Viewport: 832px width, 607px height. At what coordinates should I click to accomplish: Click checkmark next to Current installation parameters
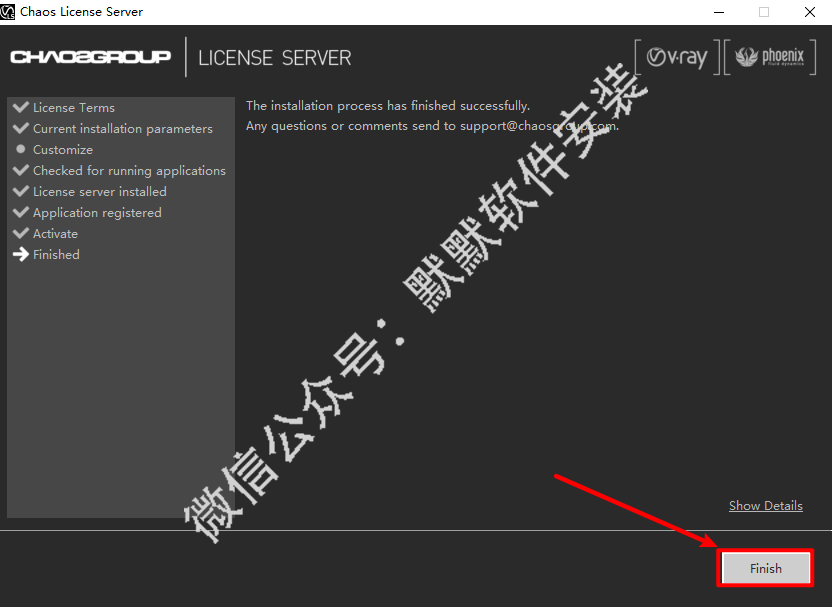(20, 128)
